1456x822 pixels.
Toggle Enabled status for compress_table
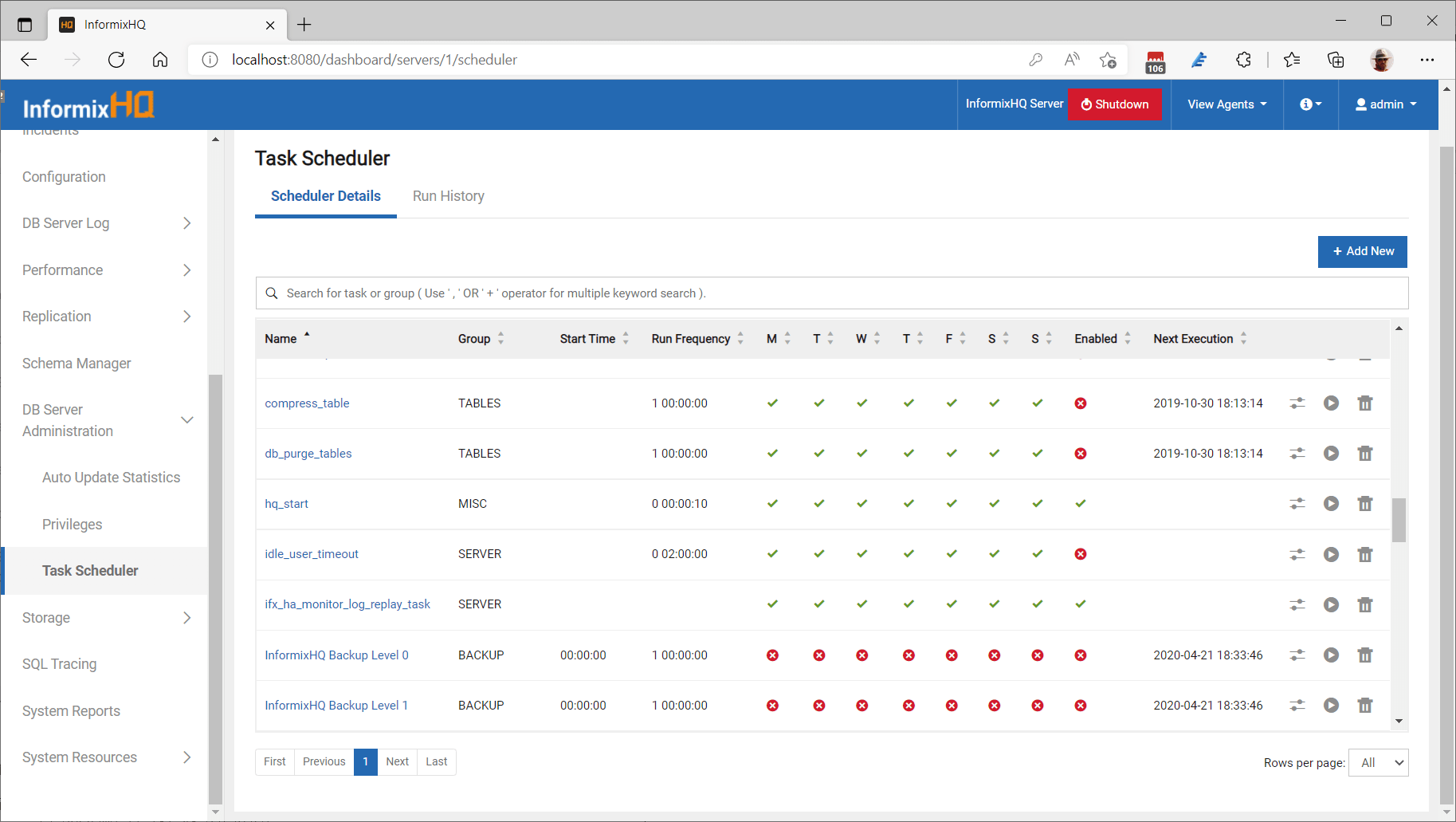[1081, 403]
